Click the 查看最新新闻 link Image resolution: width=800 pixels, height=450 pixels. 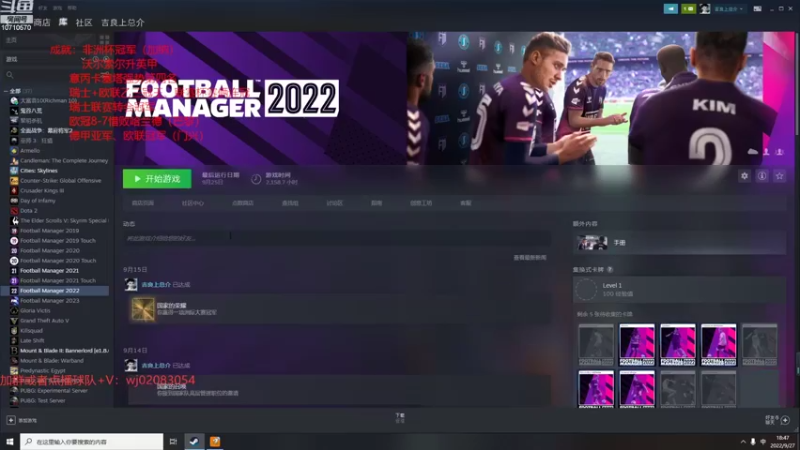(x=530, y=258)
